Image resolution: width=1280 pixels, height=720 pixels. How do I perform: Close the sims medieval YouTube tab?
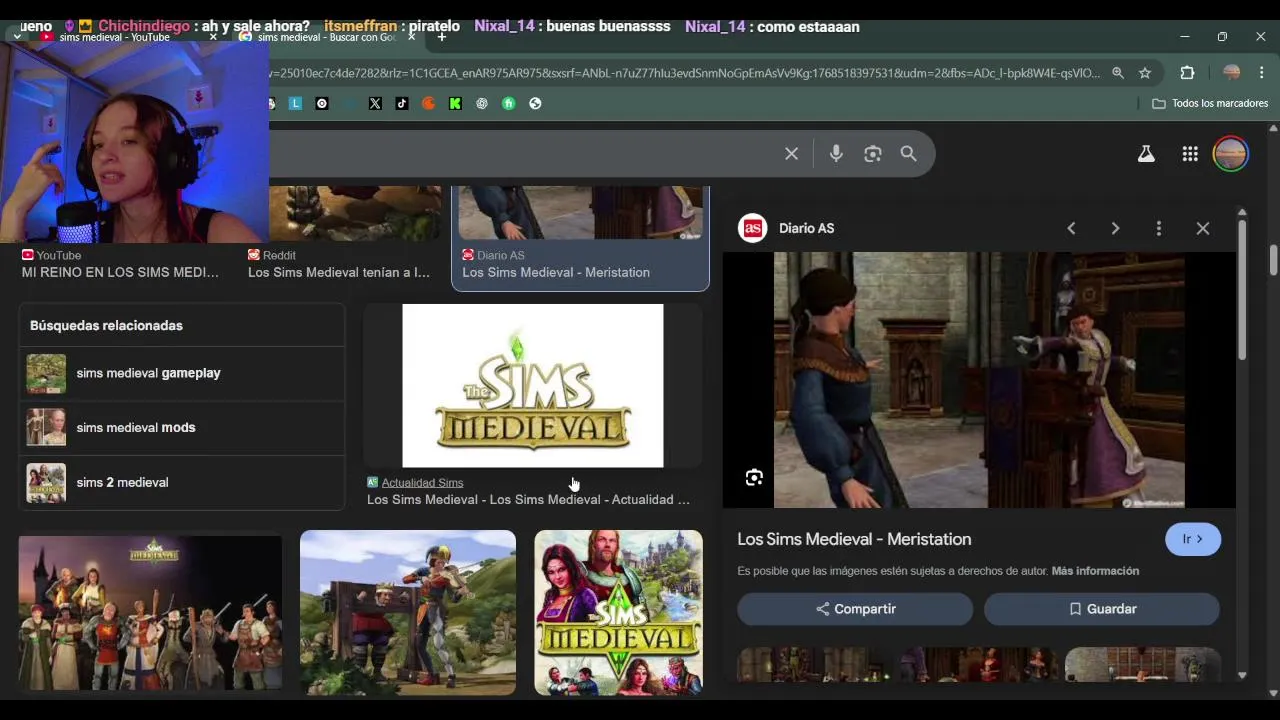[212, 37]
